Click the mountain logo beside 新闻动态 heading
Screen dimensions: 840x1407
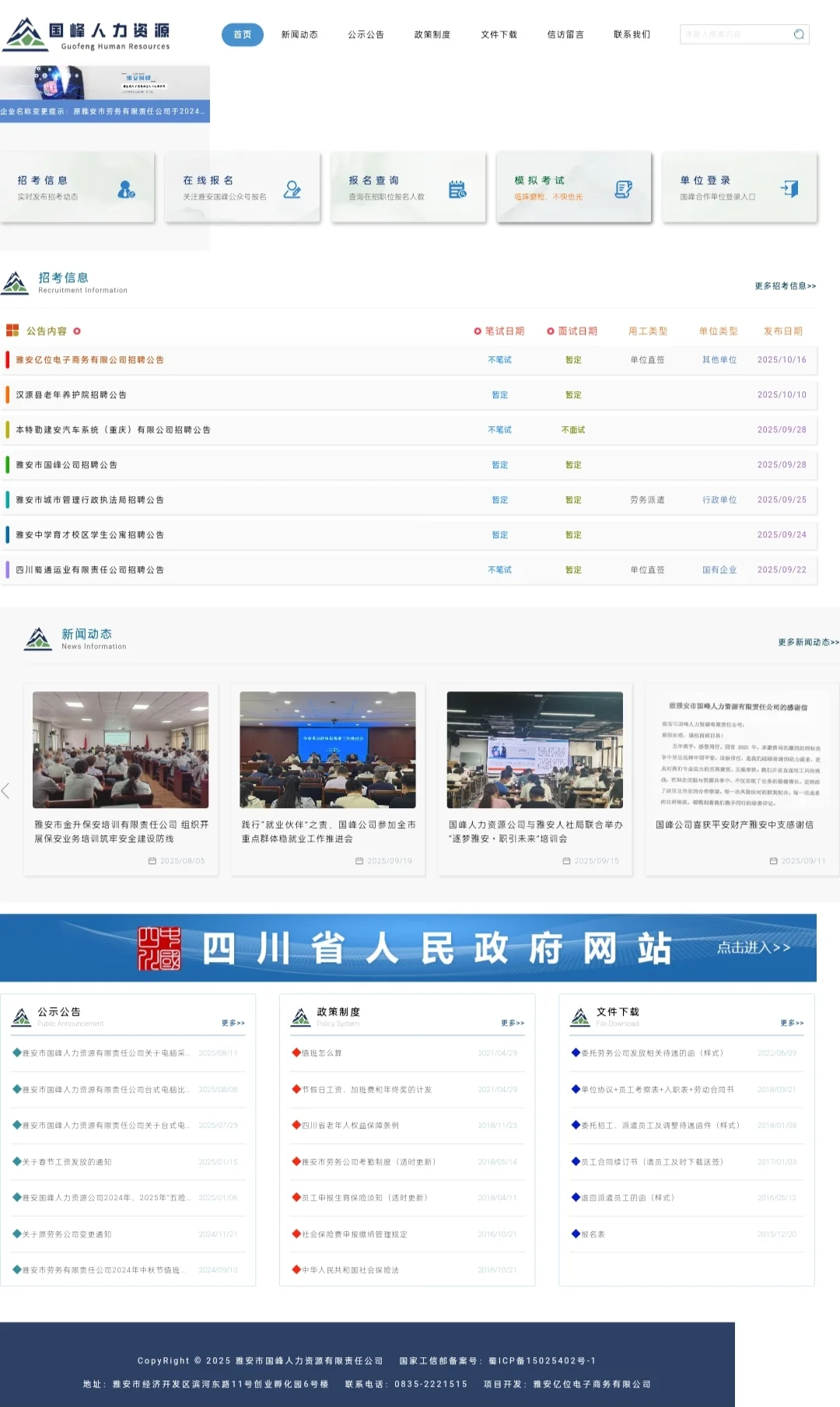click(x=38, y=639)
